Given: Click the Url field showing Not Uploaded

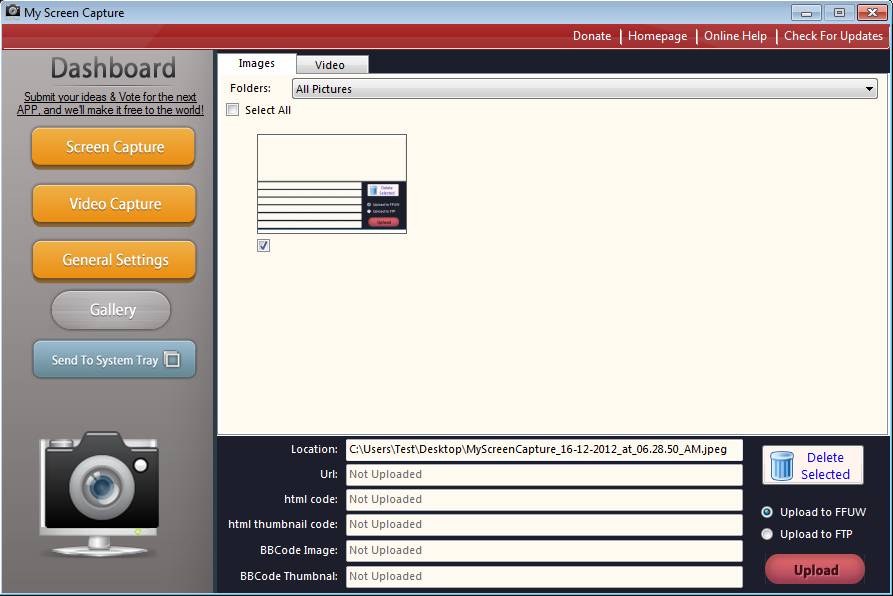Looking at the screenshot, I should (x=544, y=474).
